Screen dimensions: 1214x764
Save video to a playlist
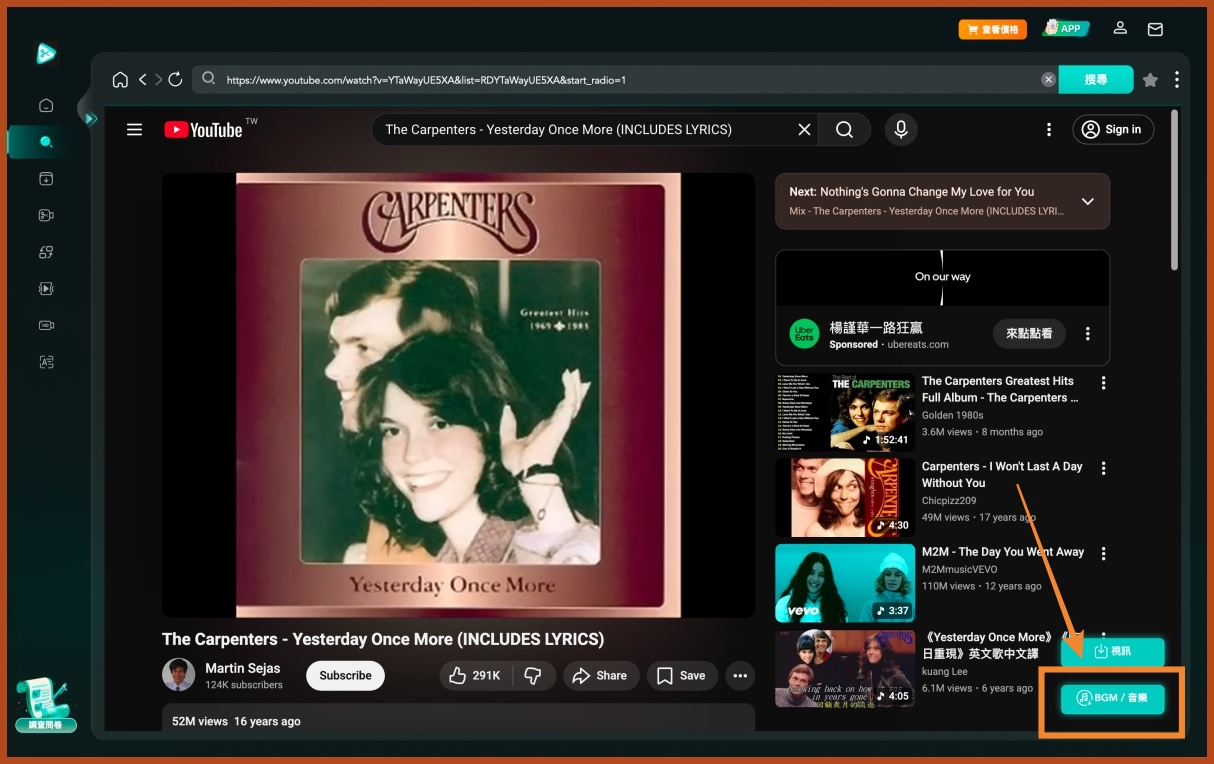pyautogui.click(x=681, y=676)
